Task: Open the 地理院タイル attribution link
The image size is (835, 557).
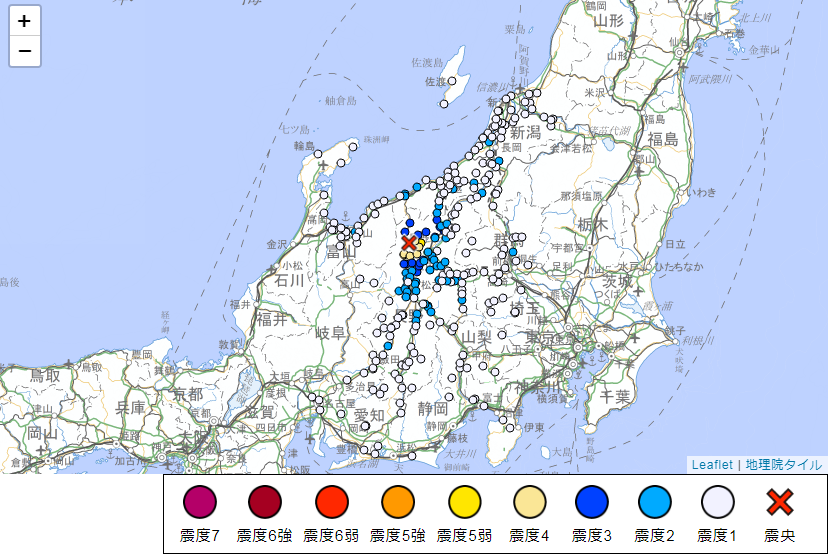Action: coord(783,465)
